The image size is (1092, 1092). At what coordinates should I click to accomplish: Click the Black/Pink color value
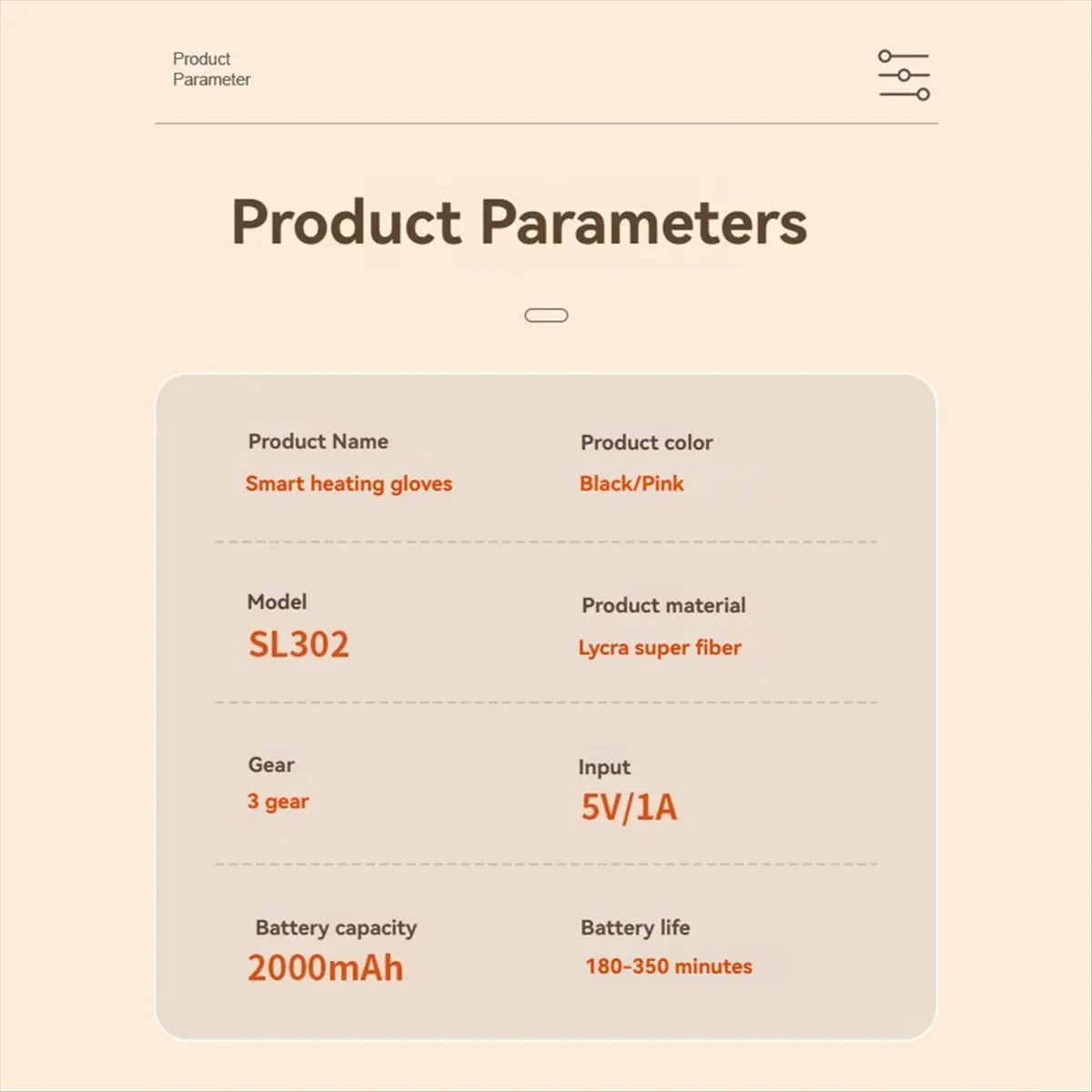(632, 483)
